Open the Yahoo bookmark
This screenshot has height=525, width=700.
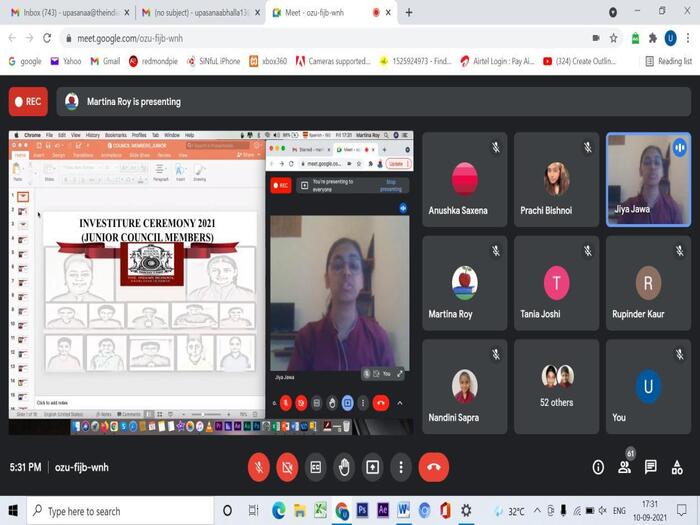[x=66, y=61]
